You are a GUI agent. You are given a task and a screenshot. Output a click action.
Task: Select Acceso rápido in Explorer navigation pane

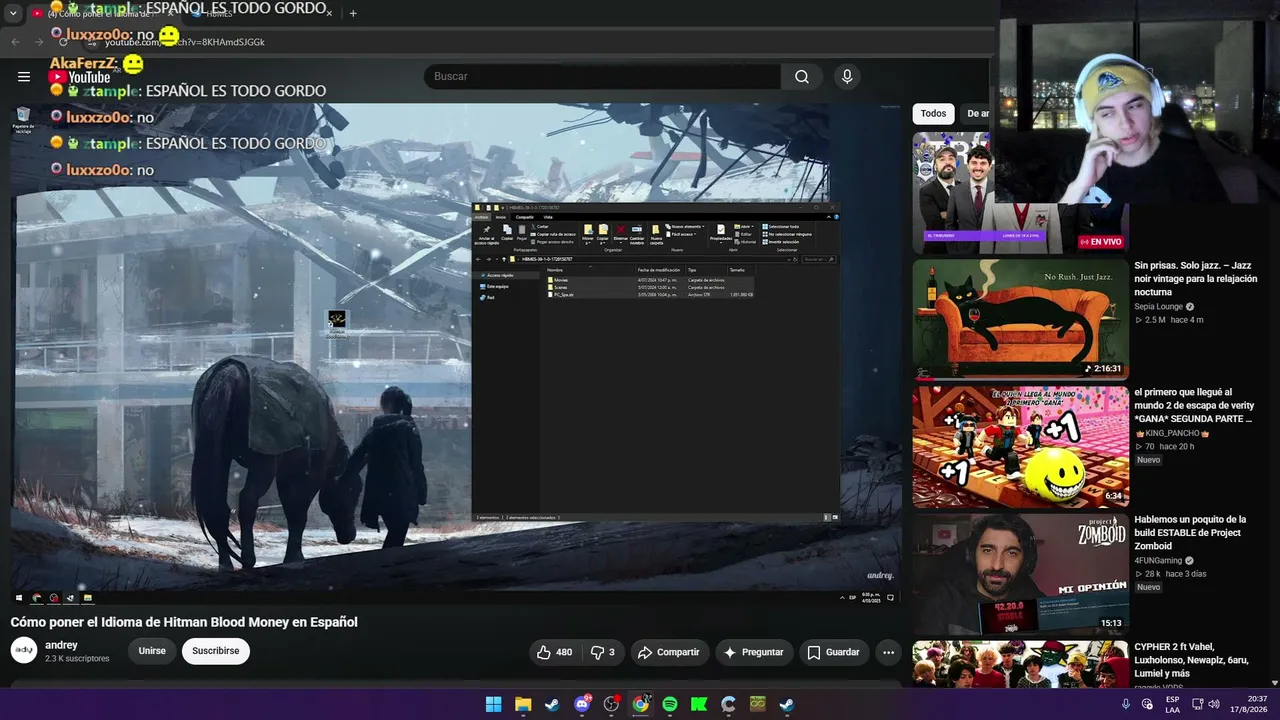click(x=499, y=275)
